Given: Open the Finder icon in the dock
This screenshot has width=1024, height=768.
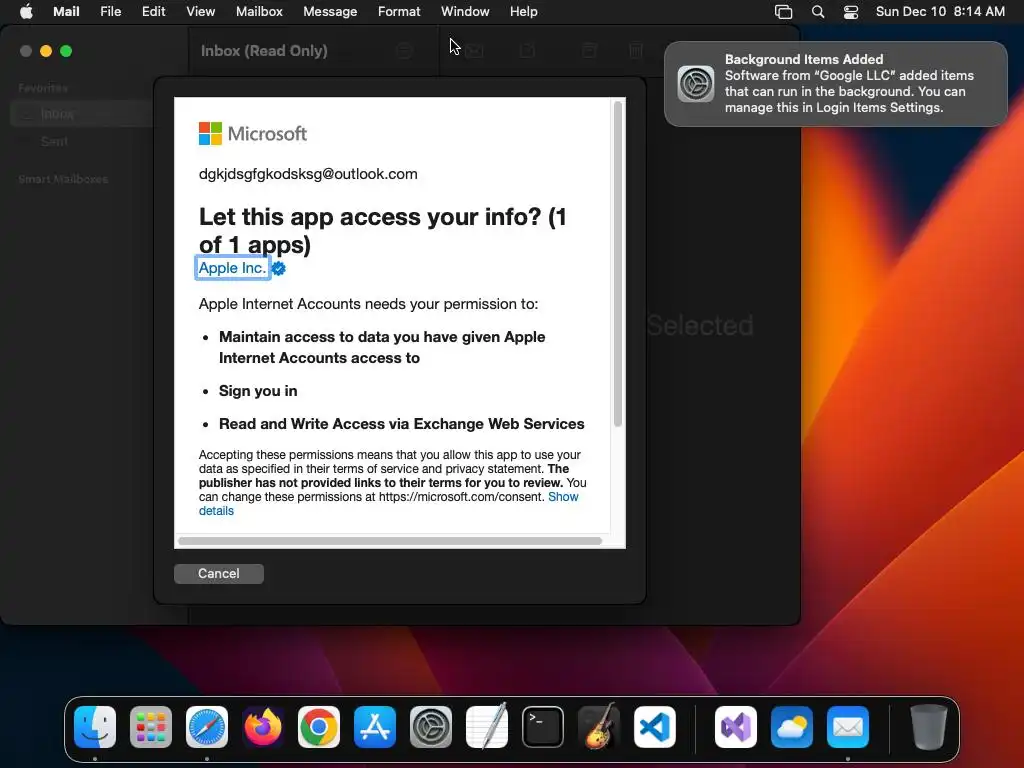Looking at the screenshot, I should 95,727.
